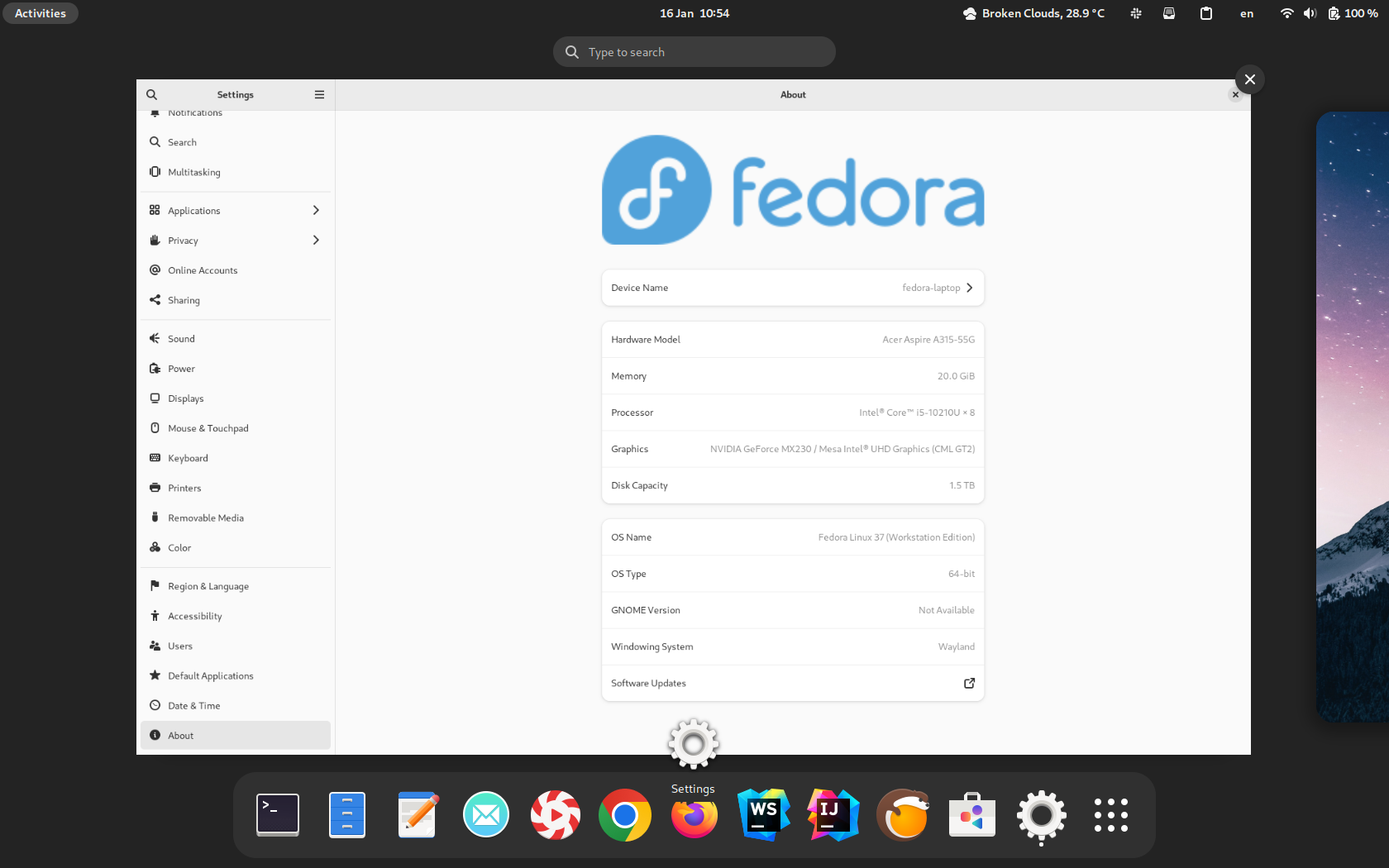
Task: Click the '64-bit' OS type value
Action: coord(962,575)
